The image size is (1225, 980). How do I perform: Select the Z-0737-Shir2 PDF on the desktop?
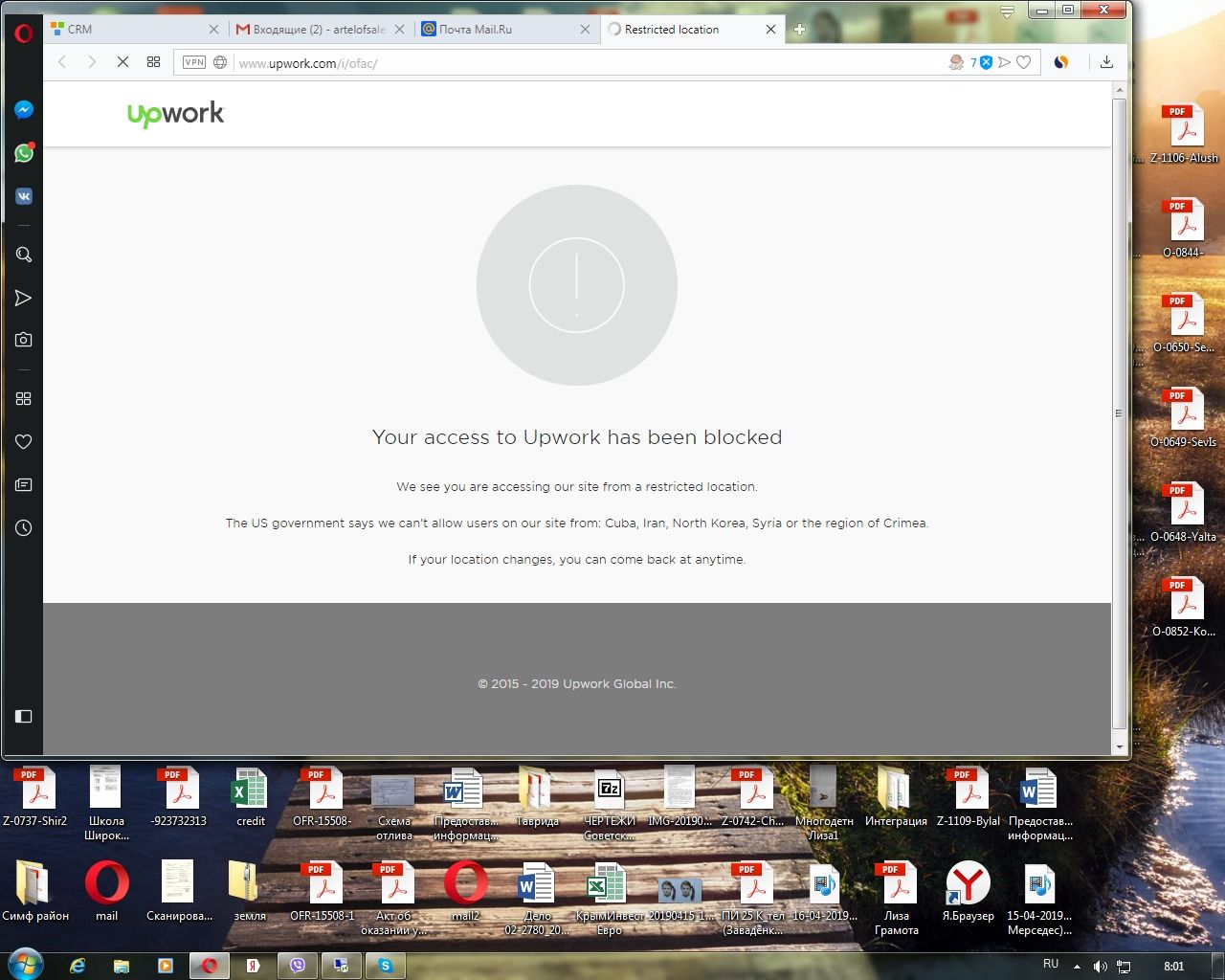(35, 796)
